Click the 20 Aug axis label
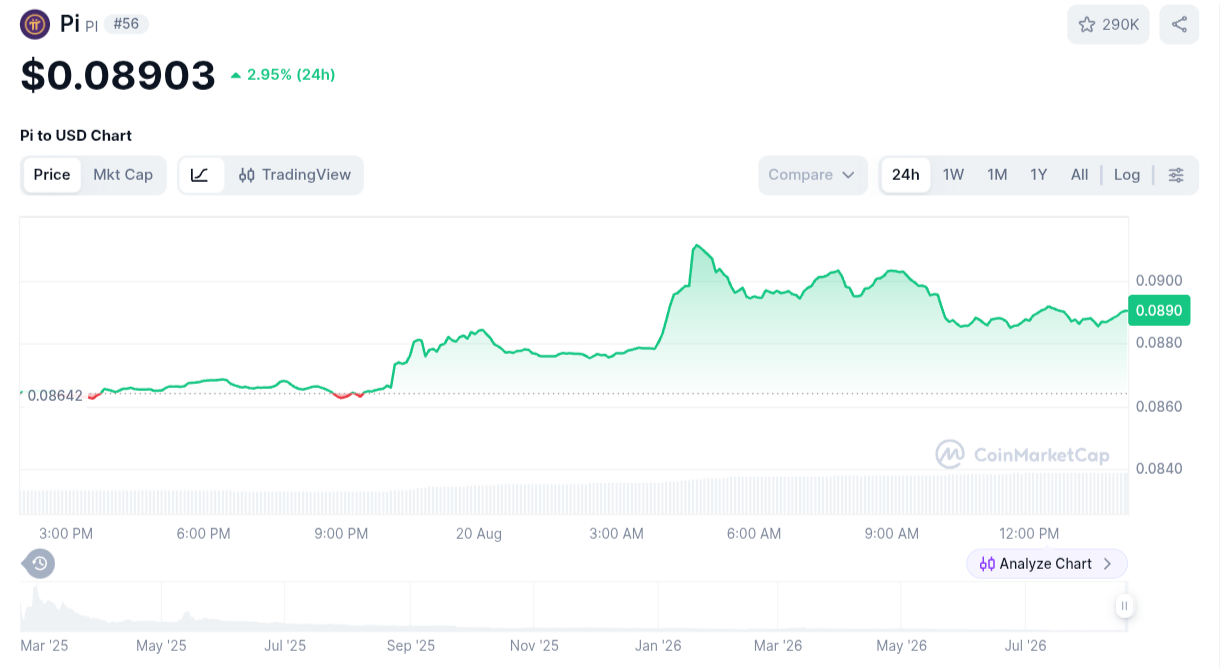Image resolution: width=1220 pixels, height=668 pixels. (x=479, y=534)
